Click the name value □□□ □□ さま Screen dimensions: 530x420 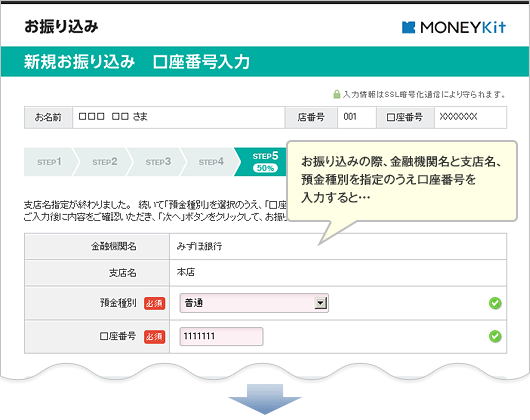113,117
